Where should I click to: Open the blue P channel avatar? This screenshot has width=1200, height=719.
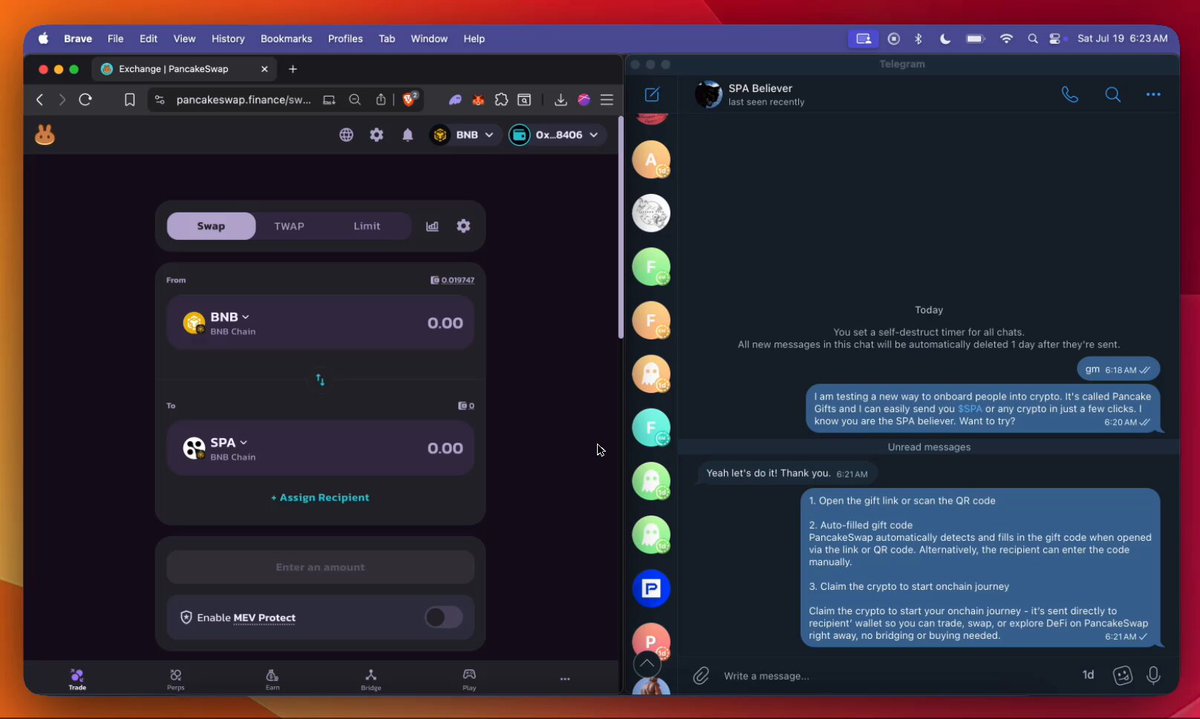point(651,588)
